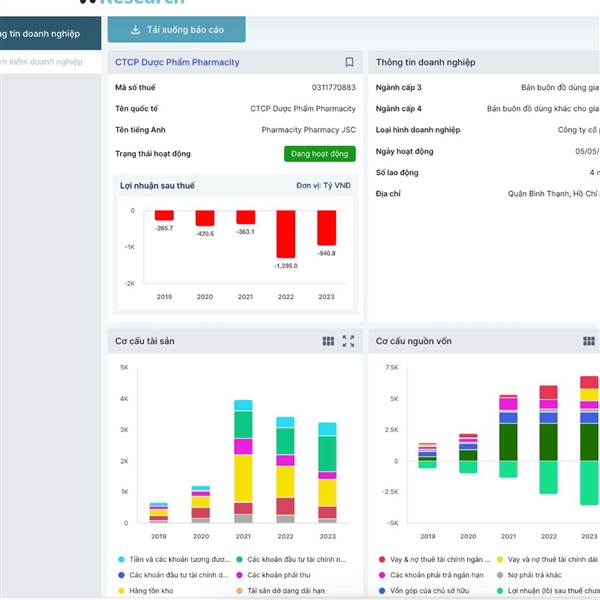Image resolution: width=600 pixels, height=600 pixels.
Task: Click the Ngày hoạt động label
Action: pyautogui.click(x=404, y=151)
